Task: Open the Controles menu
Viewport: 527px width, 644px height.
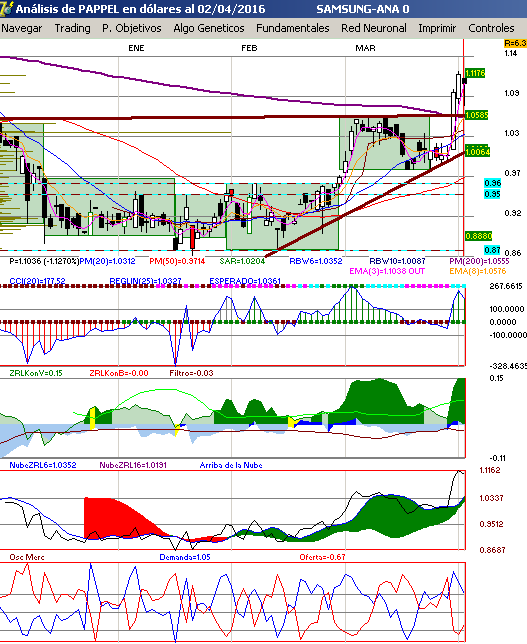Action: [x=491, y=28]
